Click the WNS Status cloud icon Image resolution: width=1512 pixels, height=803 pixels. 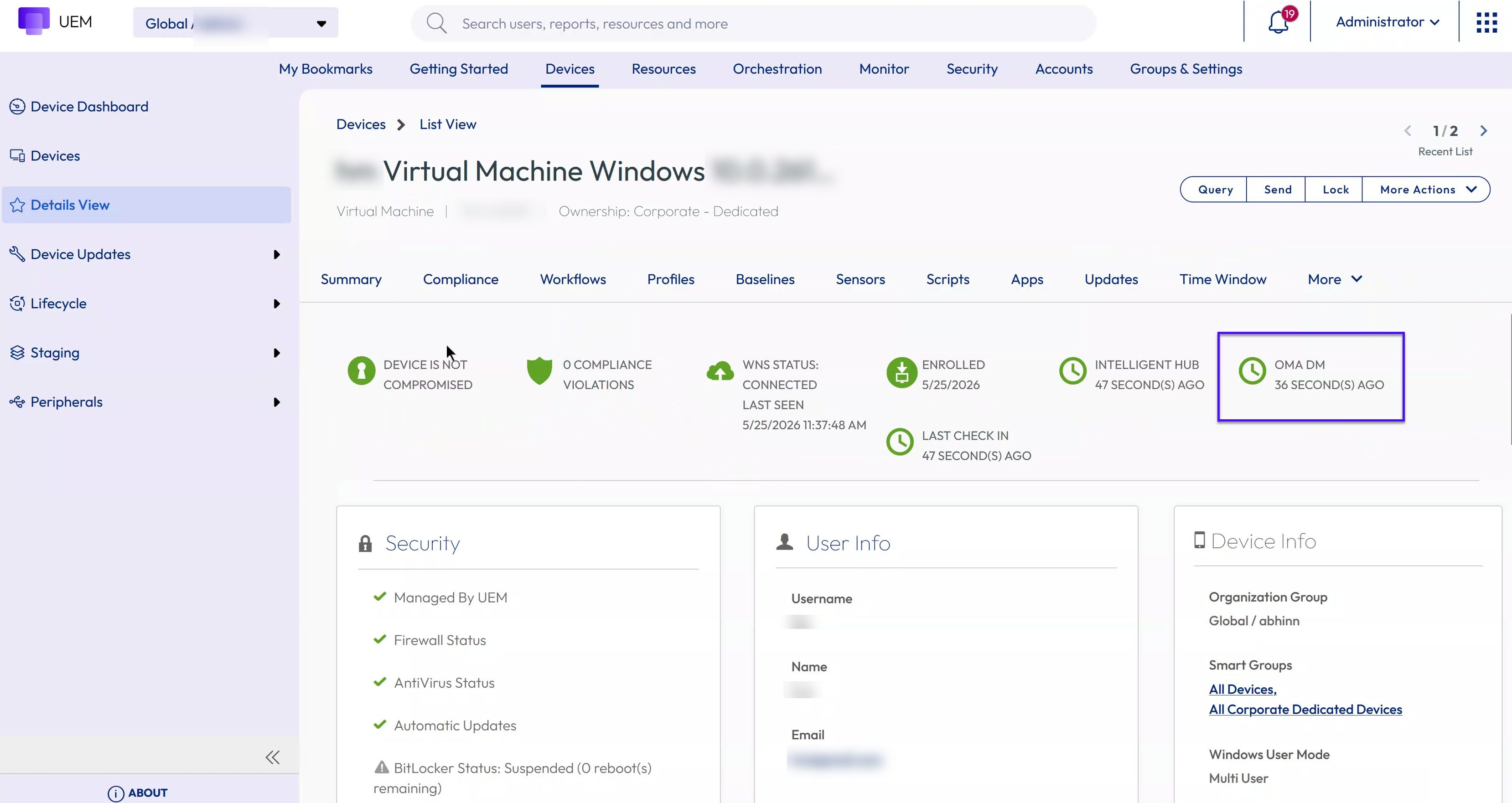[720, 371]
